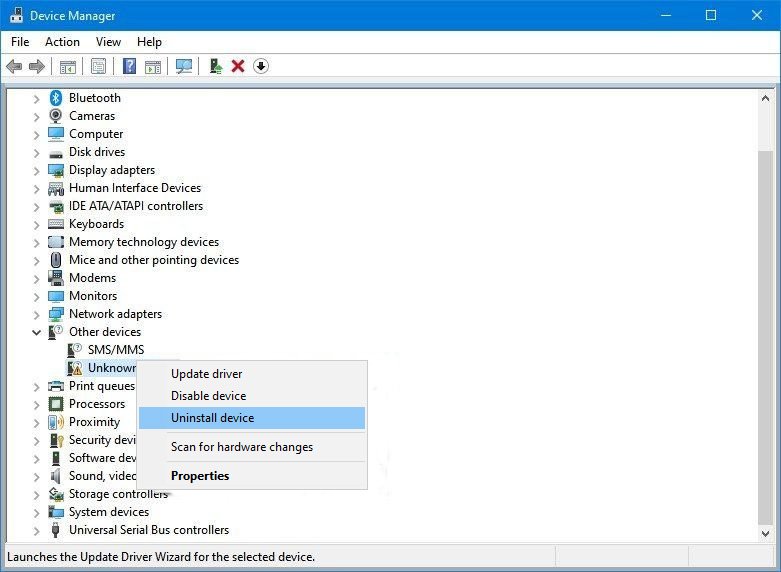Click the scrollbar up arrow
Image resolution: width=781 pixels, height=572 pixels.
766,98
